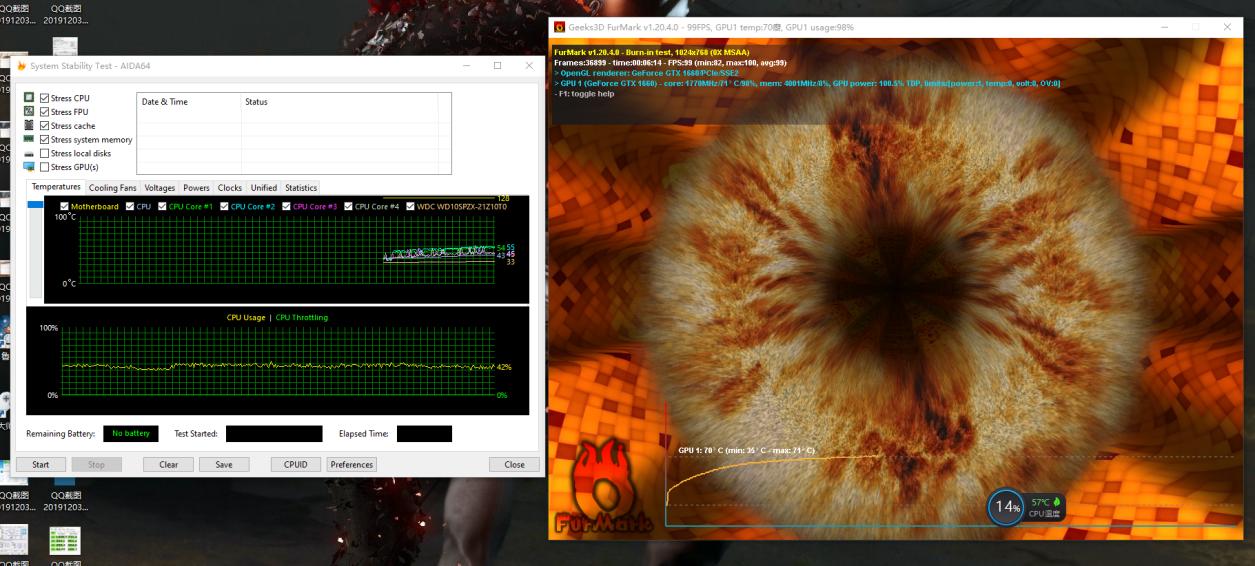
Task: Click the blue graph scale slider bar
Action: click(35, 205)
